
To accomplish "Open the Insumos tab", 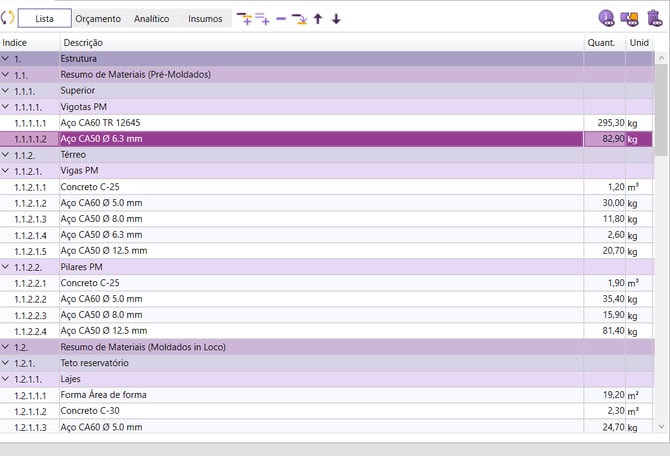I will [205, 18].
